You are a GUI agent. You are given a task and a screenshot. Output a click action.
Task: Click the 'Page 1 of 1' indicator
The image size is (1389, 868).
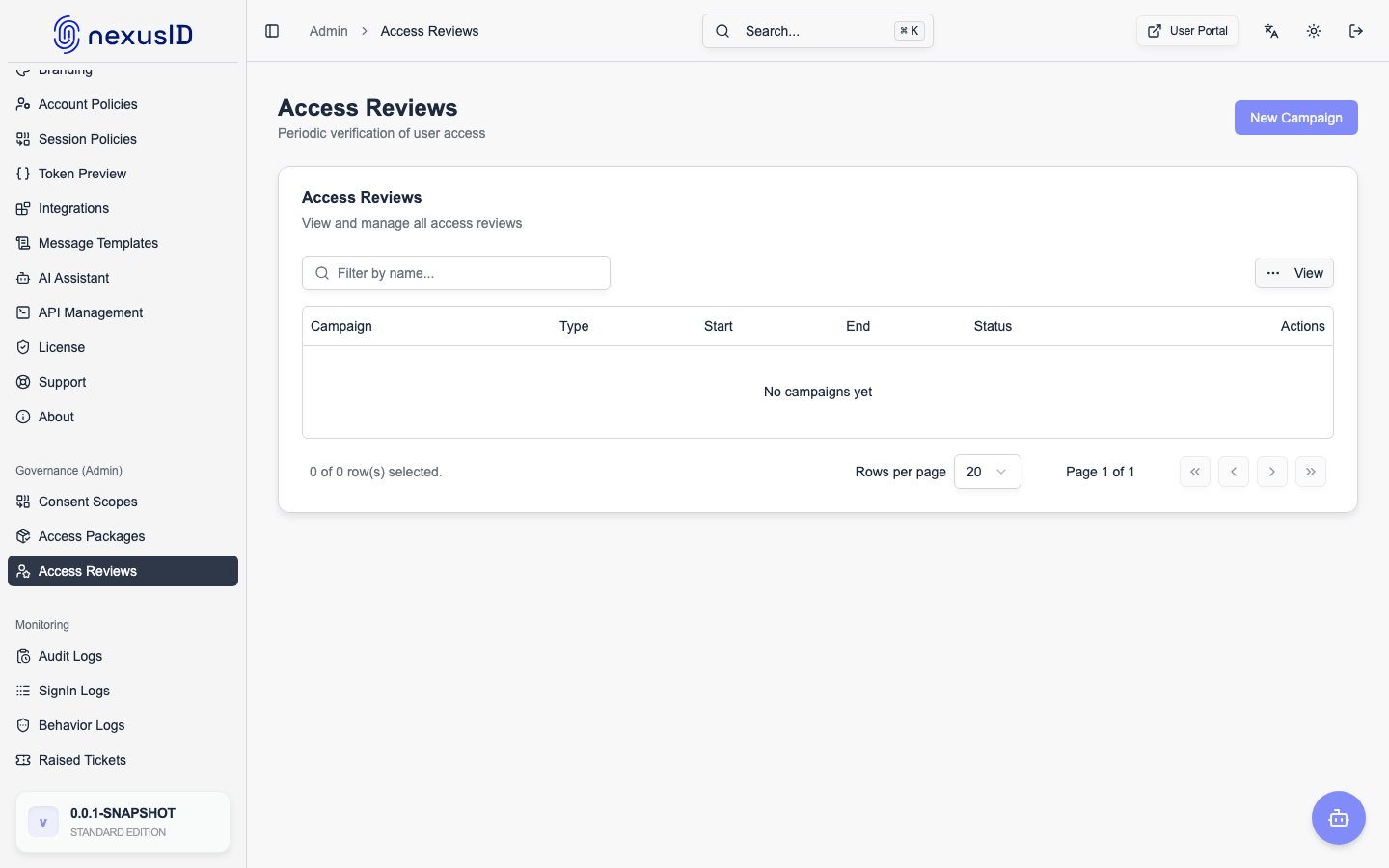pyautogui.click(x=1100, y=472)
